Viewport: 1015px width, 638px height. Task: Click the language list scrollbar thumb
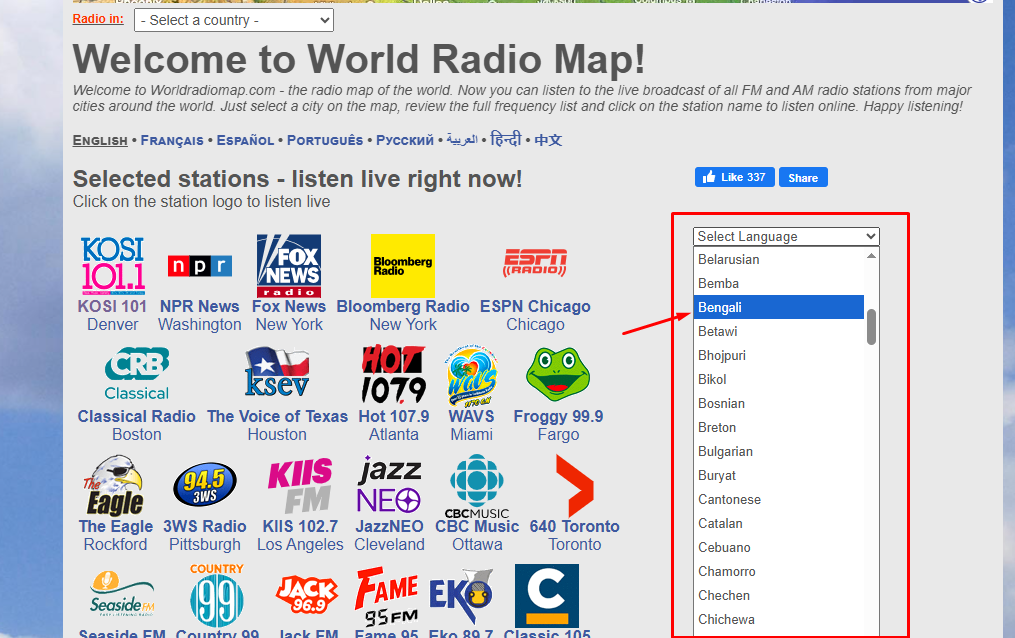(871, 326)
